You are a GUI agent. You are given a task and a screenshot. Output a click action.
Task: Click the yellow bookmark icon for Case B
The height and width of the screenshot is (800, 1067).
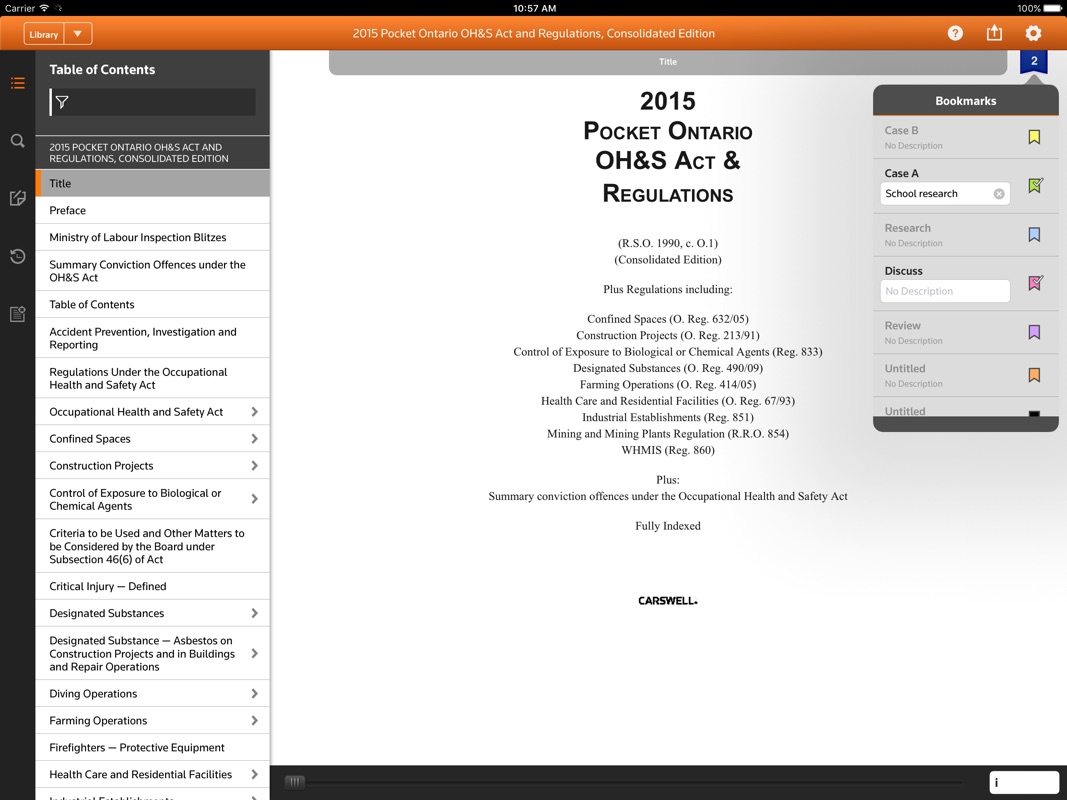tap(1034, 137)
